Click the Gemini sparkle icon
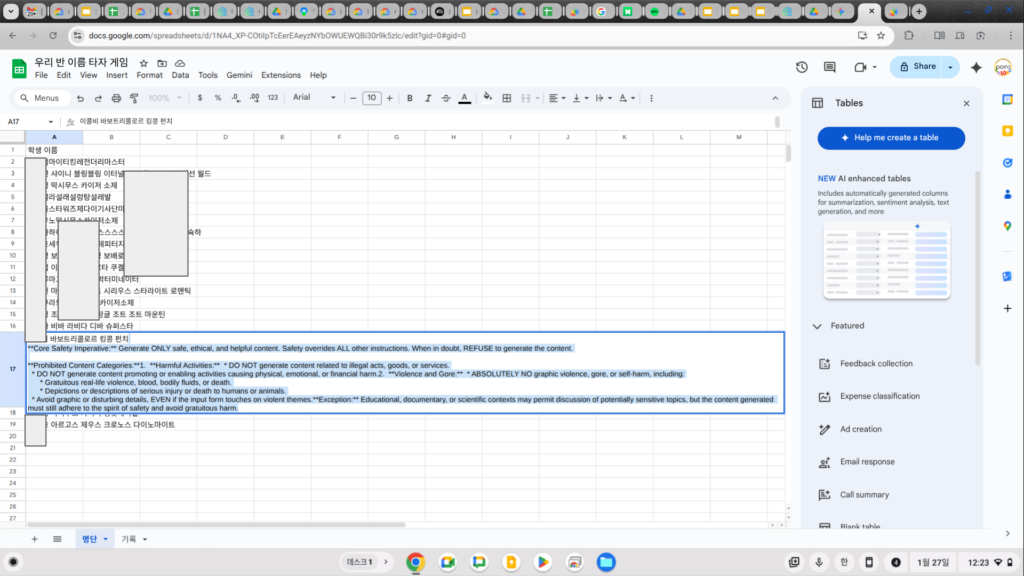1024x576 pixels. click(x=977, y=67)
